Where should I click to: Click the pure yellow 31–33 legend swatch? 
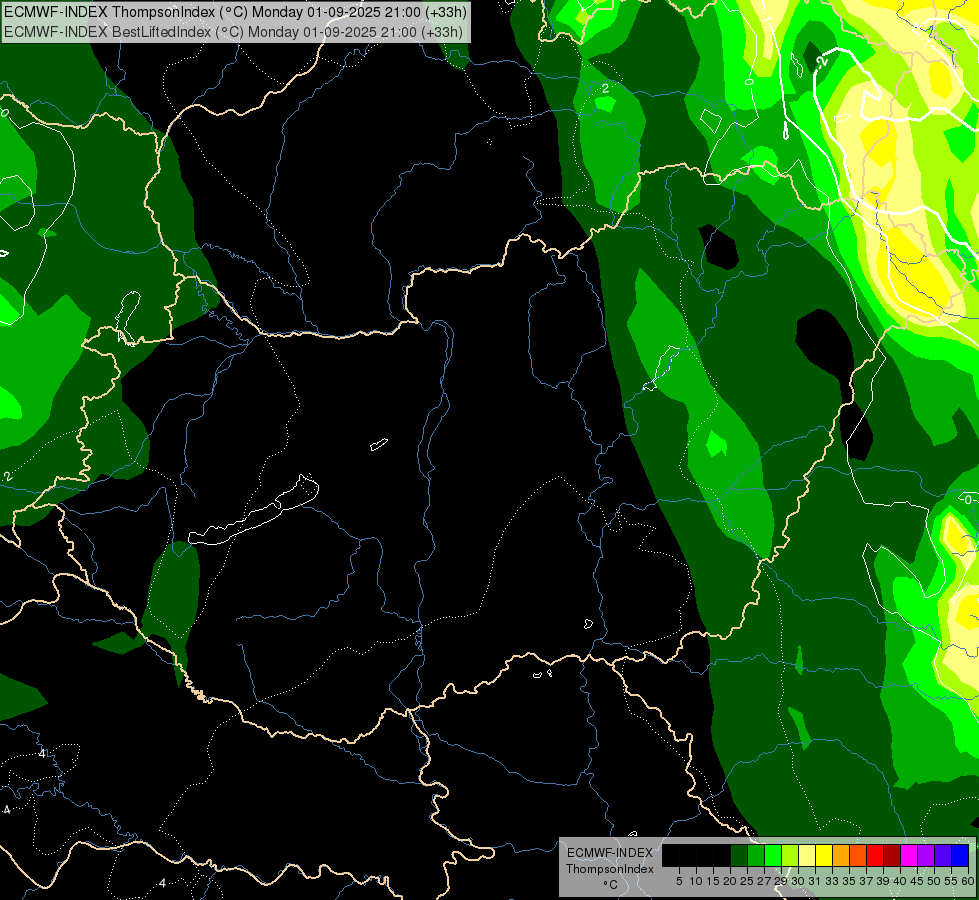[x=824, y=856]
